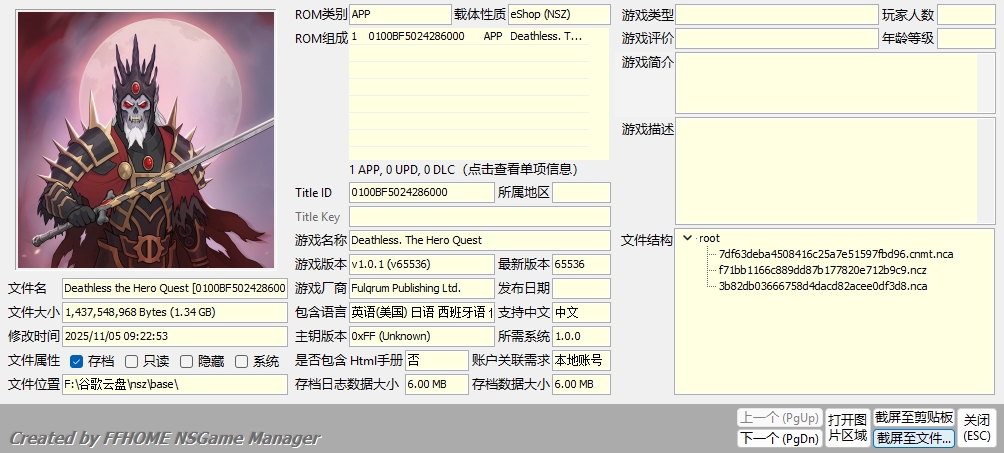Click the 支持中文 field showing 中文
1004x453 pixels.
coord(581,312)
